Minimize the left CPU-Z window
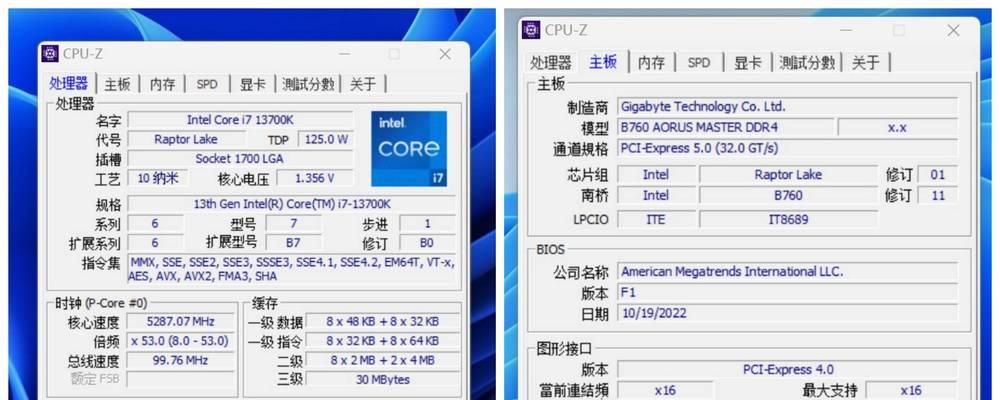Viewport: 1000px width, 400px height. coord(344,54)
